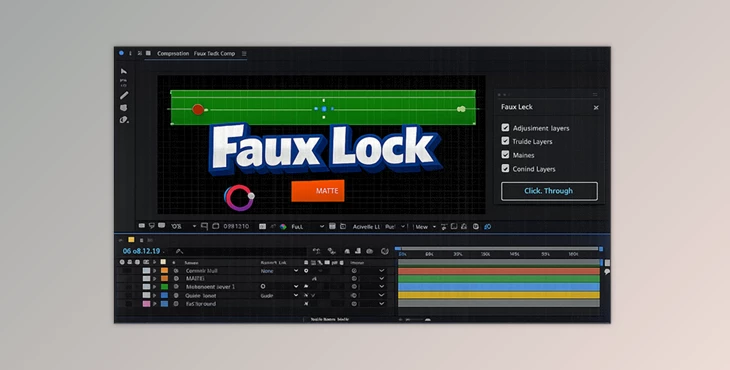This screenshot has width=730, height=370.
Task: Click the graph editor icon in timeline header
Action: [x=358, y=251]
